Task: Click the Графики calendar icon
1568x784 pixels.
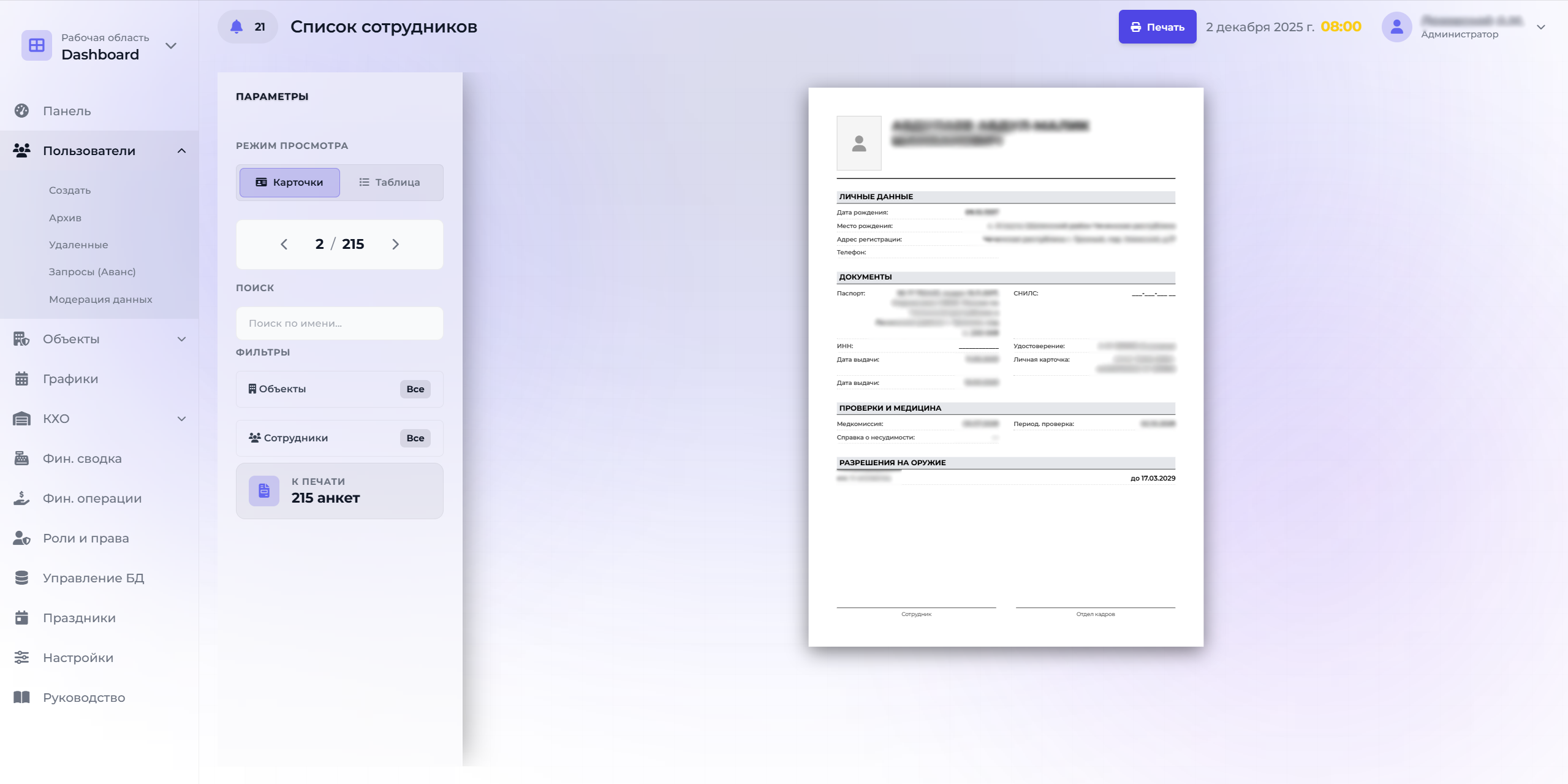Action: coord(22,379)
